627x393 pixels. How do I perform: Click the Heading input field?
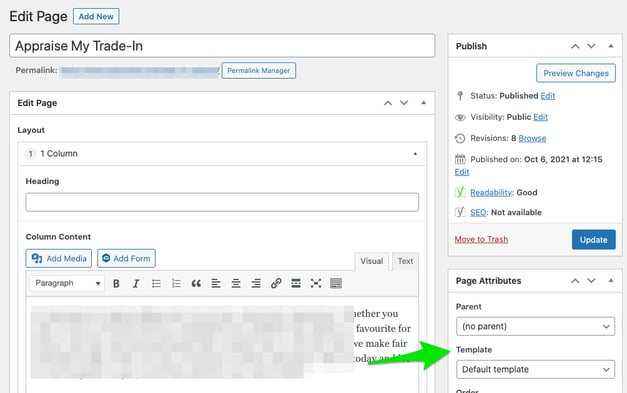tap(222, 202)
